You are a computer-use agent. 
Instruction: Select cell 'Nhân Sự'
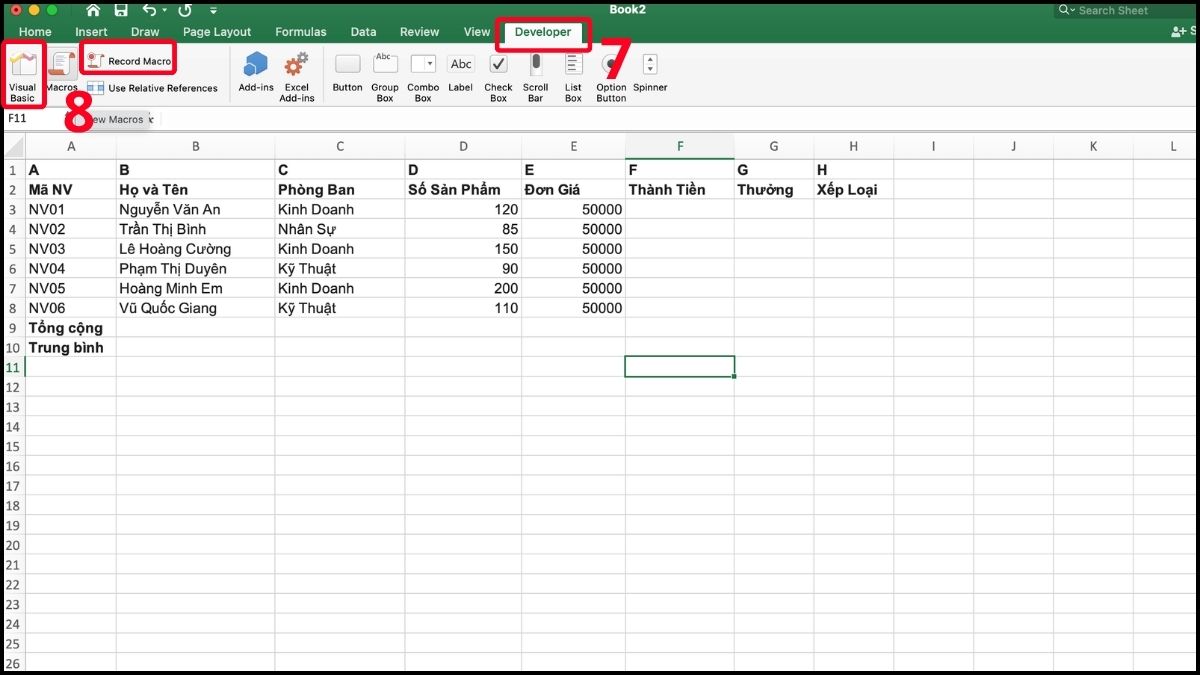tap(340, 229)
